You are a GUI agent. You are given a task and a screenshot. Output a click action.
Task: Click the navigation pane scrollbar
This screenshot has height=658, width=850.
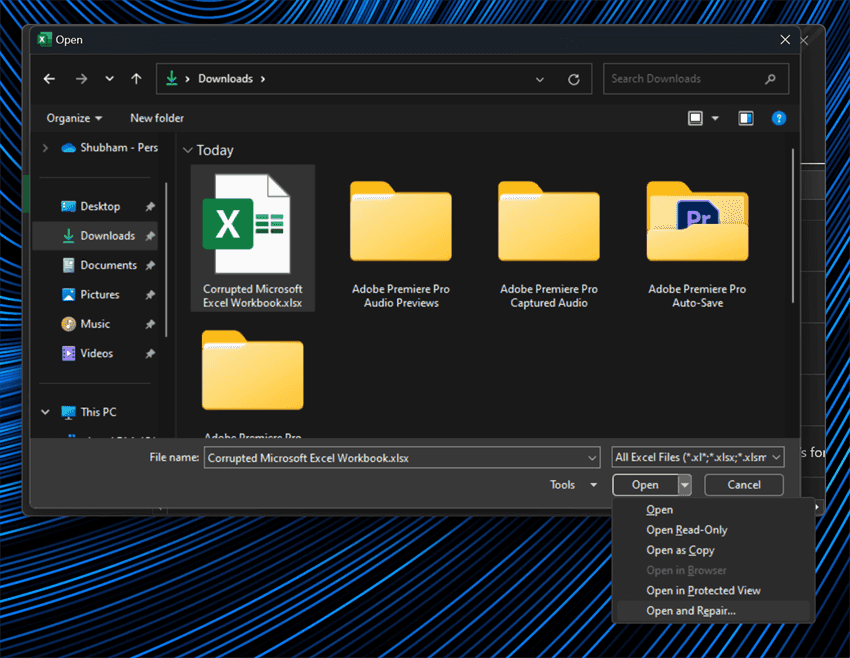coord(166,259)
